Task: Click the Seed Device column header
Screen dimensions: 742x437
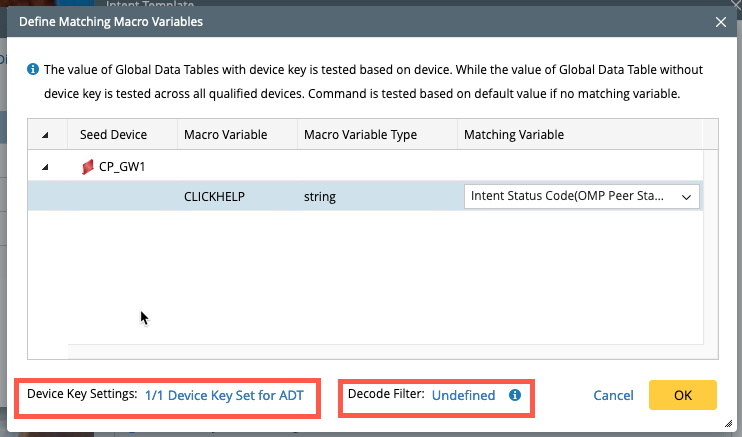Action: 113,135
